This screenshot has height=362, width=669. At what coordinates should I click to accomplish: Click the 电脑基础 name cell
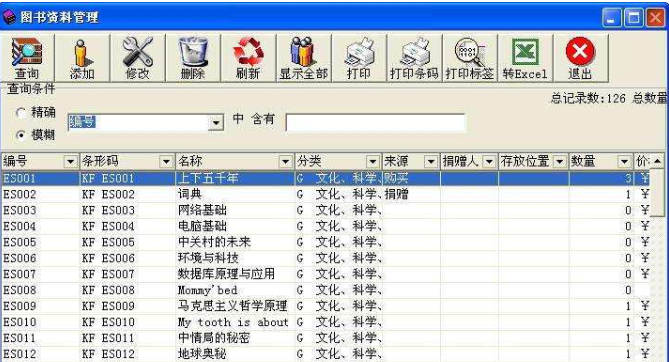(235, 226)
